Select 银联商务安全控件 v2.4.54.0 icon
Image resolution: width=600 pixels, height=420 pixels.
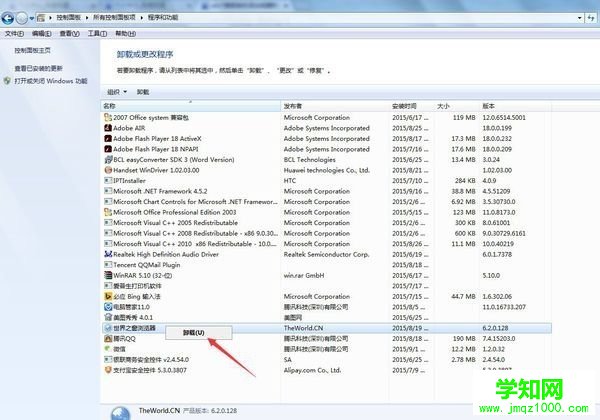[x=108, y=360]
